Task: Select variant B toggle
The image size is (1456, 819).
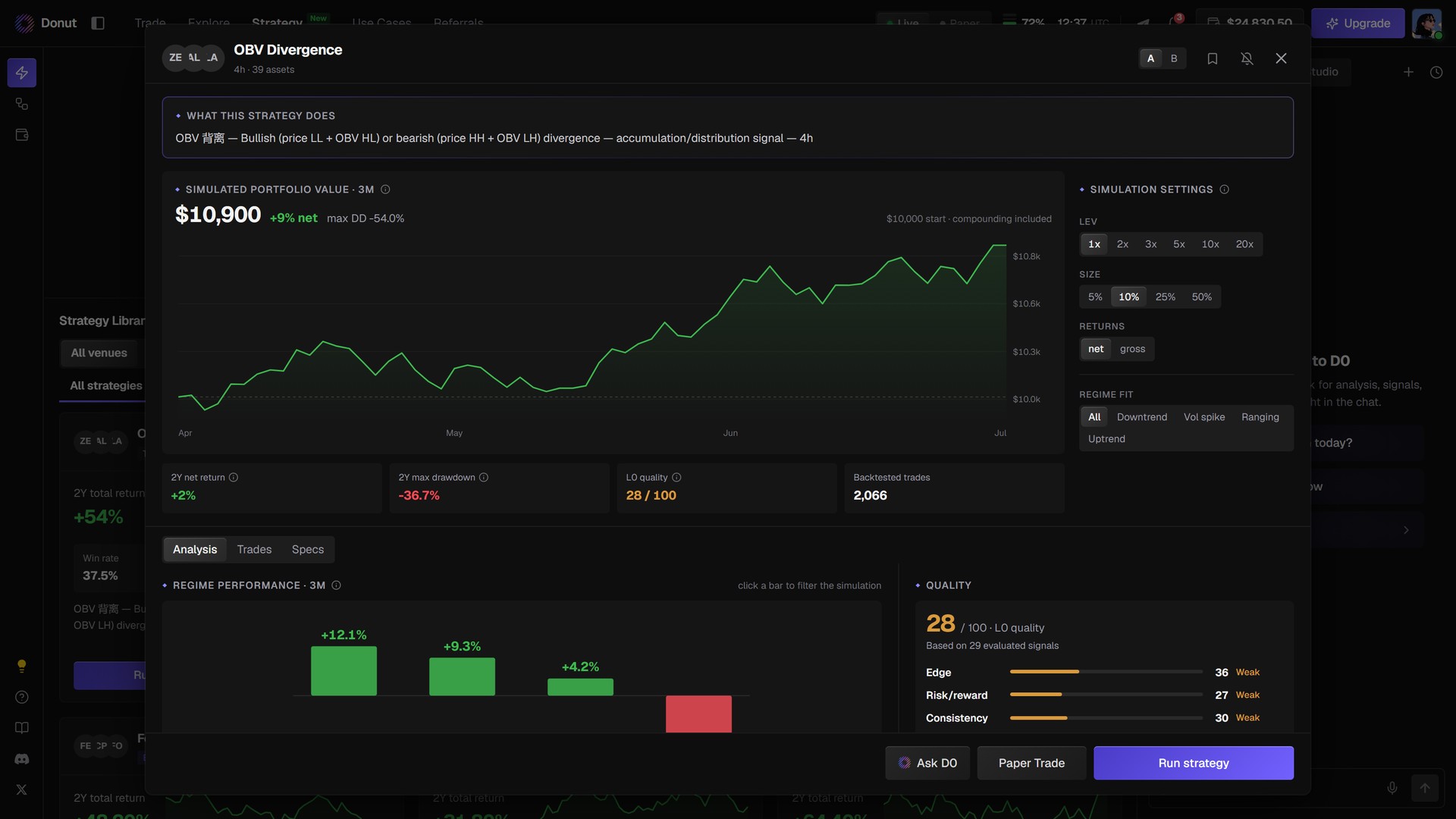Action: [x=1174, y=58]
